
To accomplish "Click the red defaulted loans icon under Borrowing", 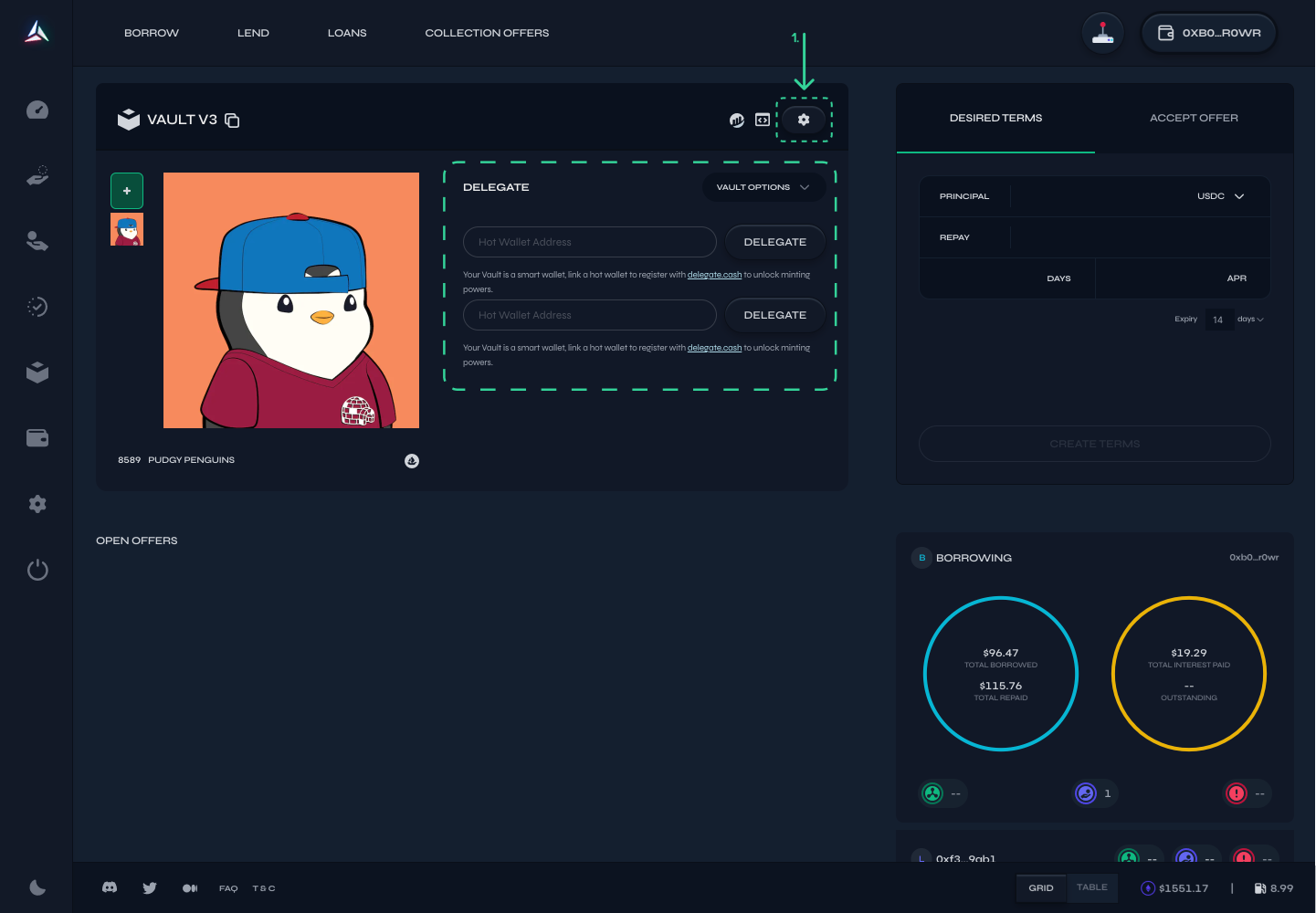I will [1237, 793].
